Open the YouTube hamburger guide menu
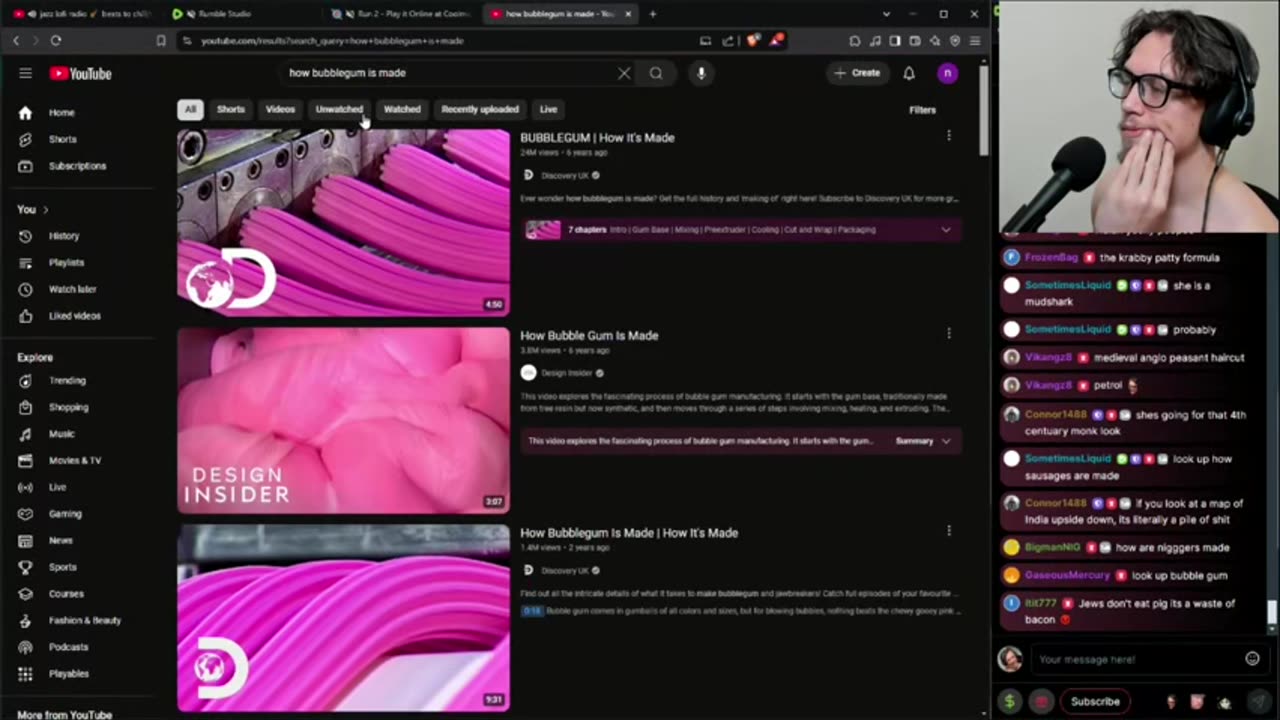 pos(25,73)
